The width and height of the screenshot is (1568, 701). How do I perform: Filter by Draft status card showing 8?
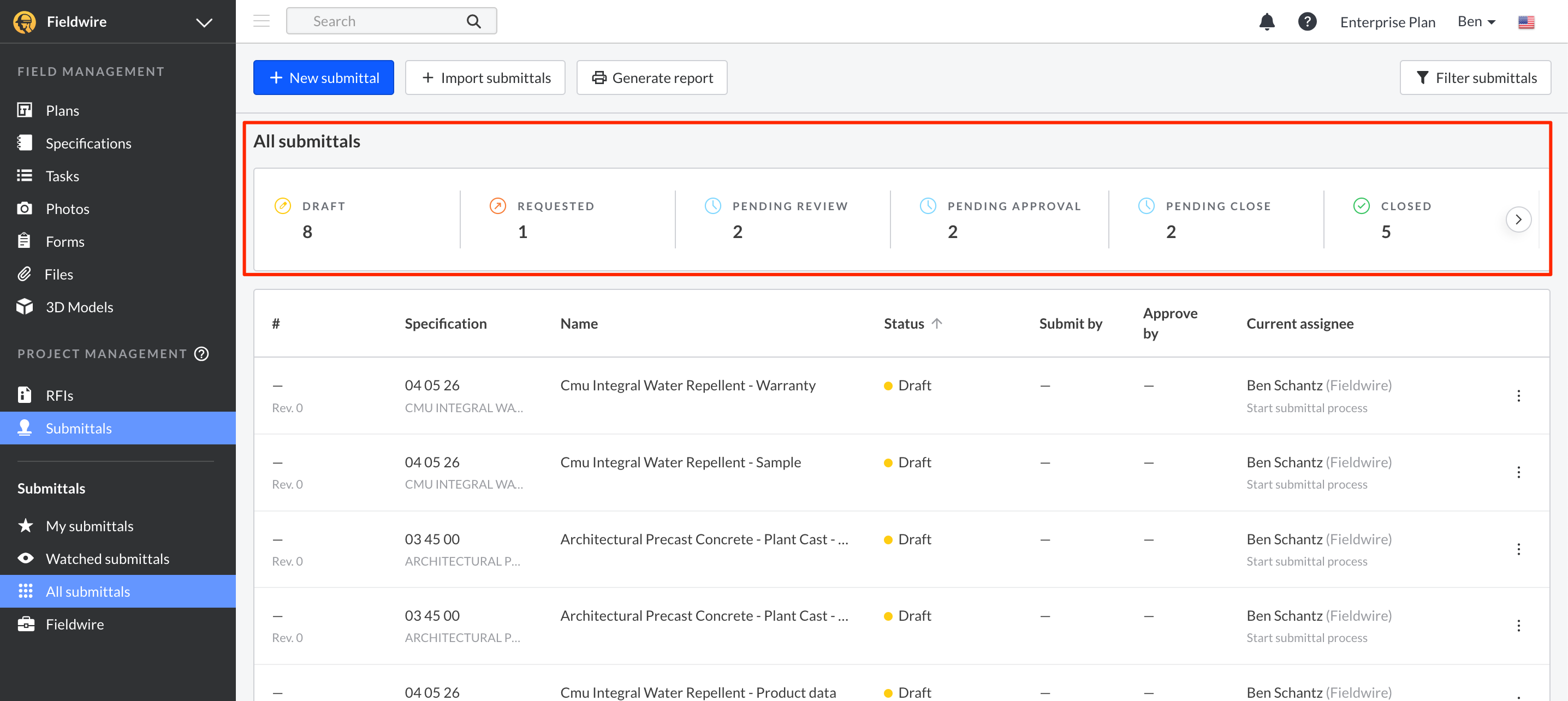pyautogui.click(x=357, y=219)
